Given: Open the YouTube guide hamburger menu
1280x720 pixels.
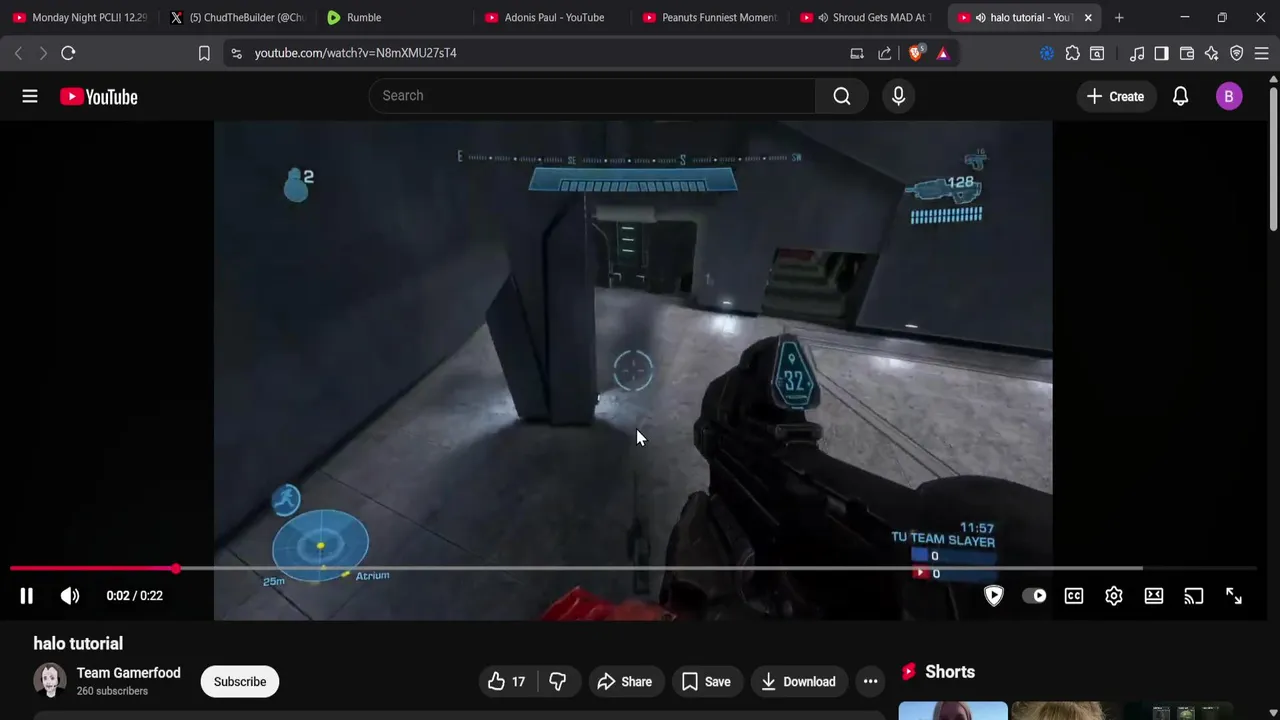Looking at the screenshot, I should [x=30, y=96].
